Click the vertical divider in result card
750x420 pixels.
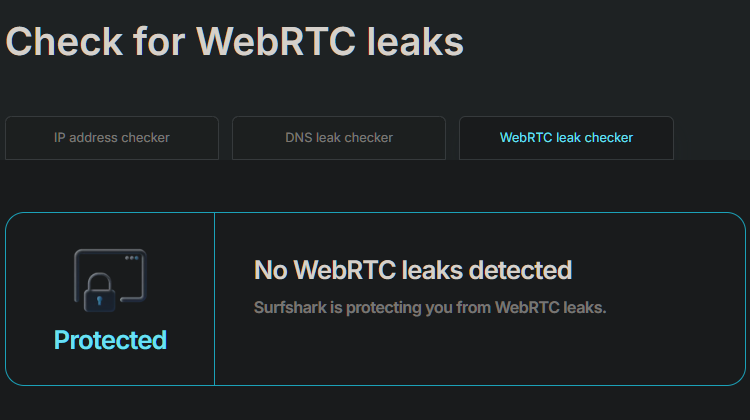click(214, 298)
